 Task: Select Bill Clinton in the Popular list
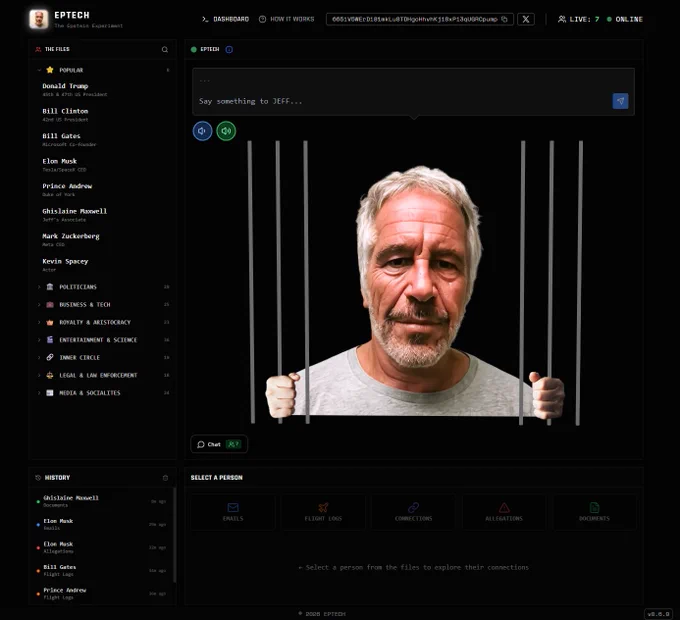pyautogui.click(x=103, y=114)
